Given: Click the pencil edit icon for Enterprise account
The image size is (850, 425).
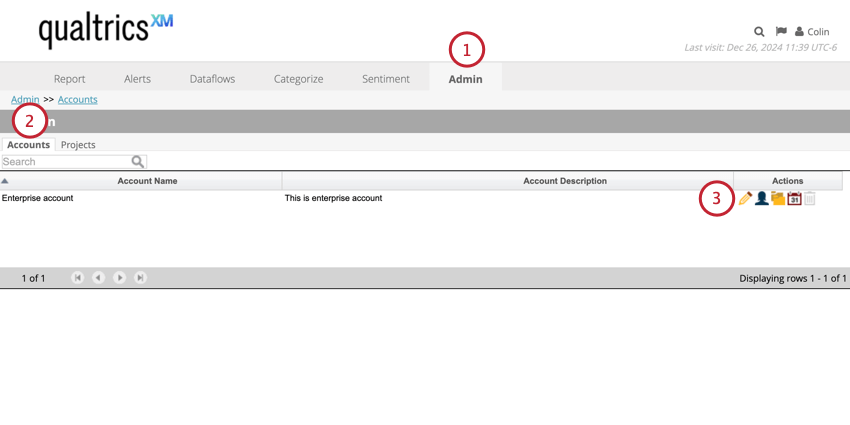Looking at the screenshot, I should (745, 198).
